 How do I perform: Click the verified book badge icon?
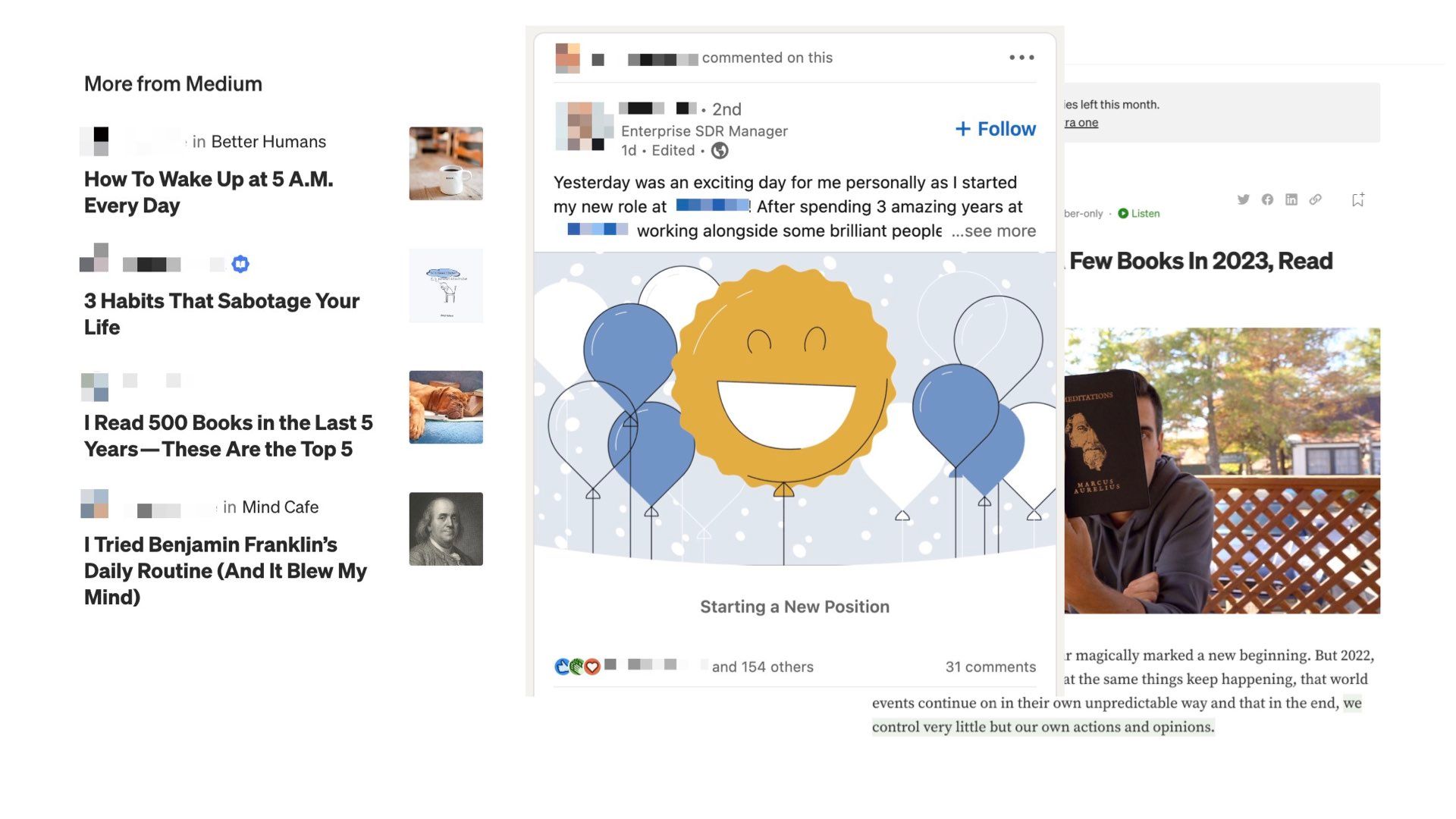tap(240, 264)
